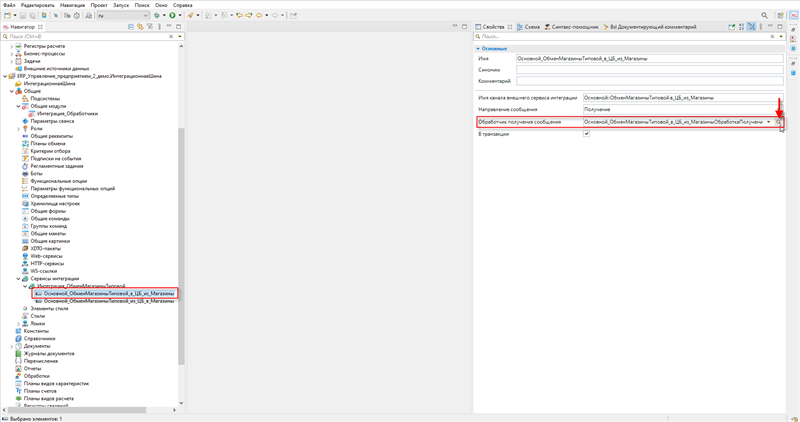Expand the 'Роли' tree node

point(19,129)
